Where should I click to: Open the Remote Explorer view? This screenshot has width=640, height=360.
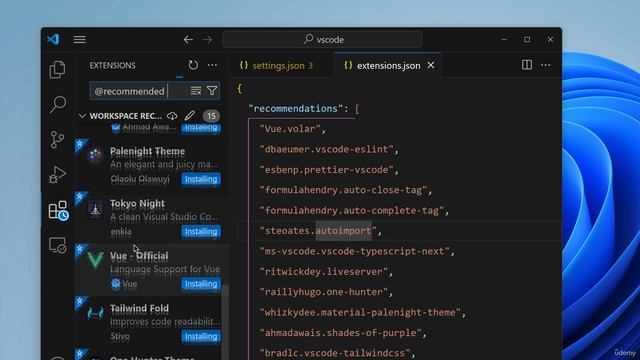coord(58,245)
